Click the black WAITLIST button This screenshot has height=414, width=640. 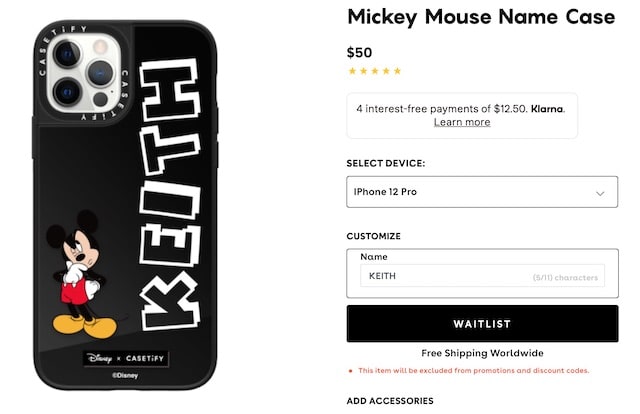pyautogui.click(x=482, y=323)
